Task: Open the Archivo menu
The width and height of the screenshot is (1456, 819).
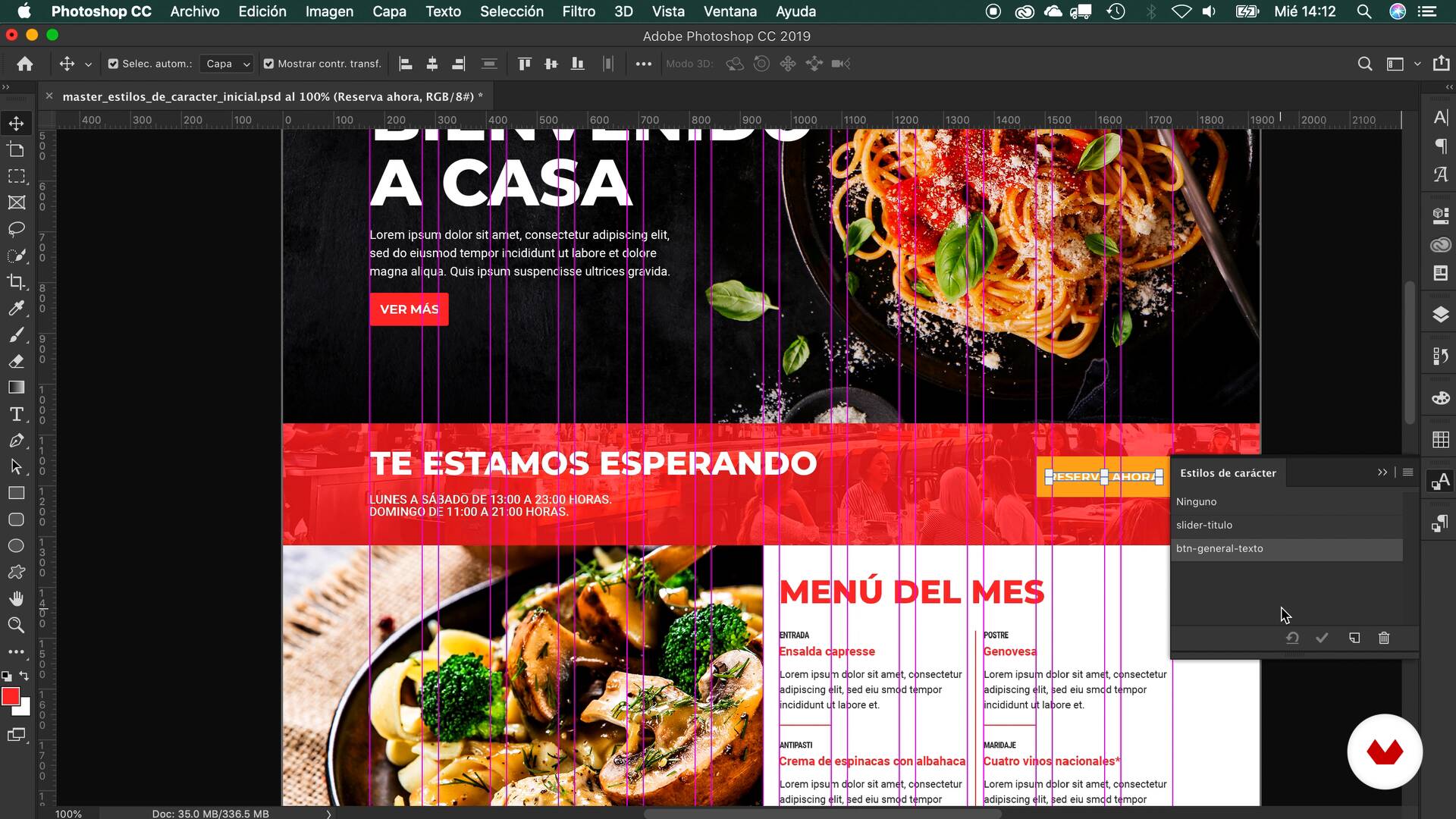Action: [x=195, y=11]
